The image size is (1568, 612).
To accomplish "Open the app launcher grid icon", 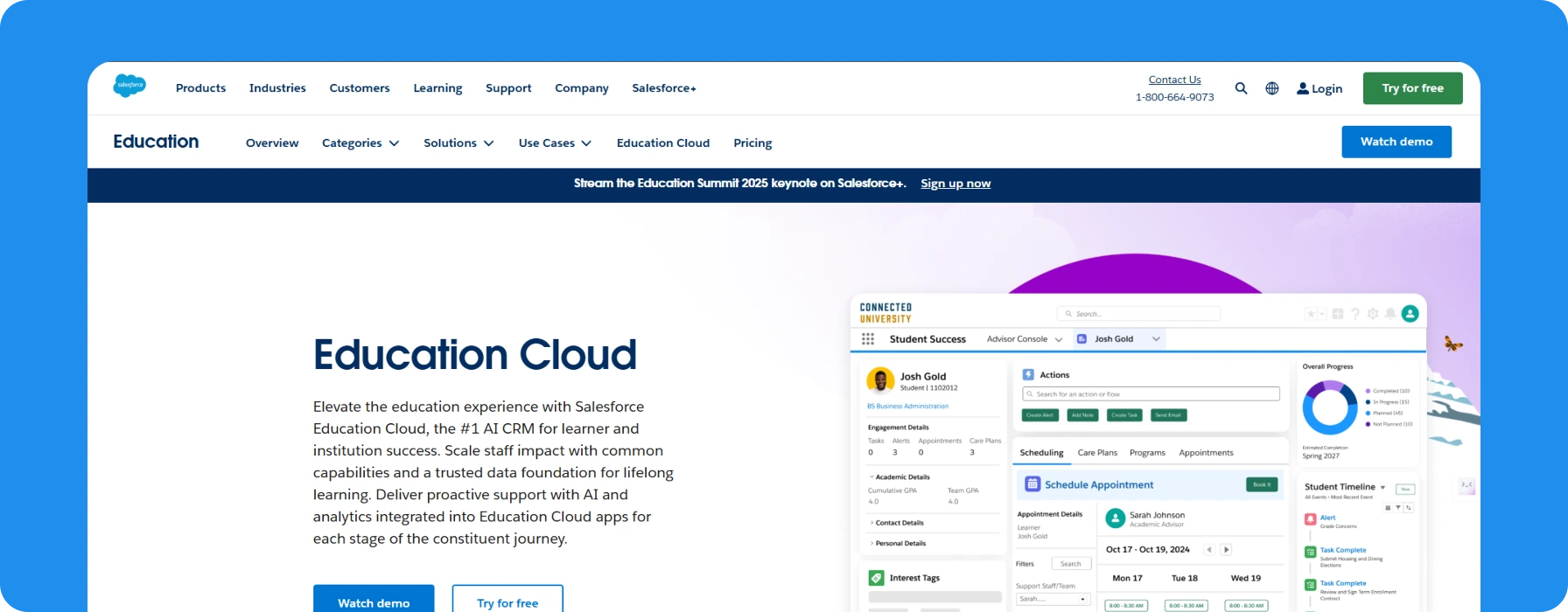I will pos(868,339).
